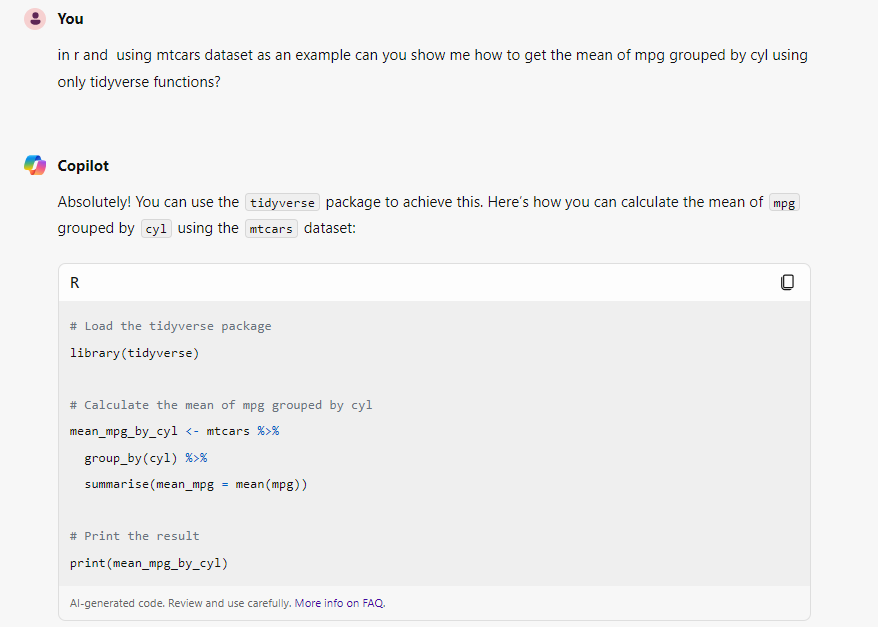Click the library(tidyverse) code line
This screenshot has width=878, height=627.
coord(134,353)
